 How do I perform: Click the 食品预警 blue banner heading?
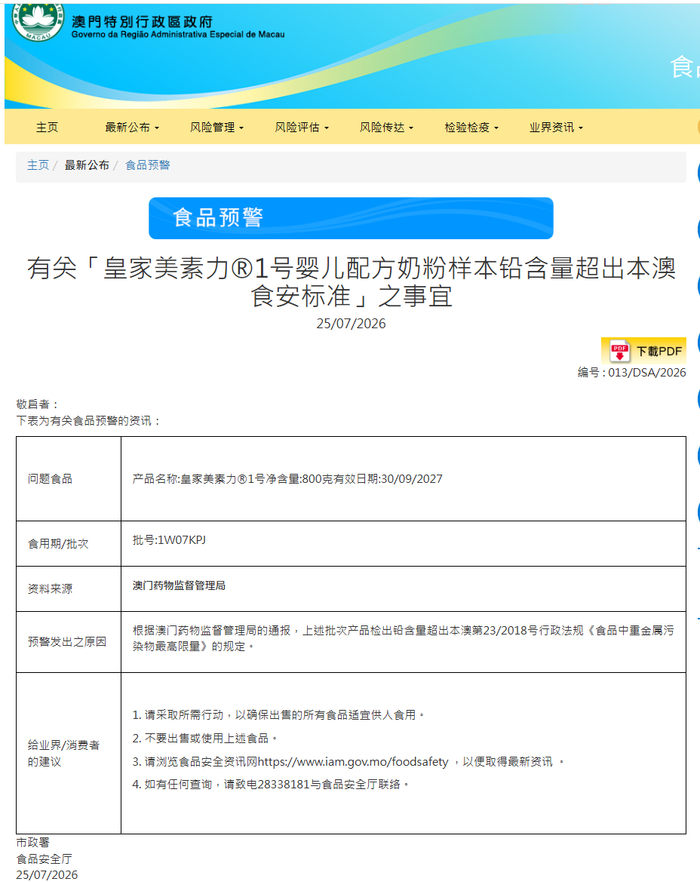click(351, 218)
